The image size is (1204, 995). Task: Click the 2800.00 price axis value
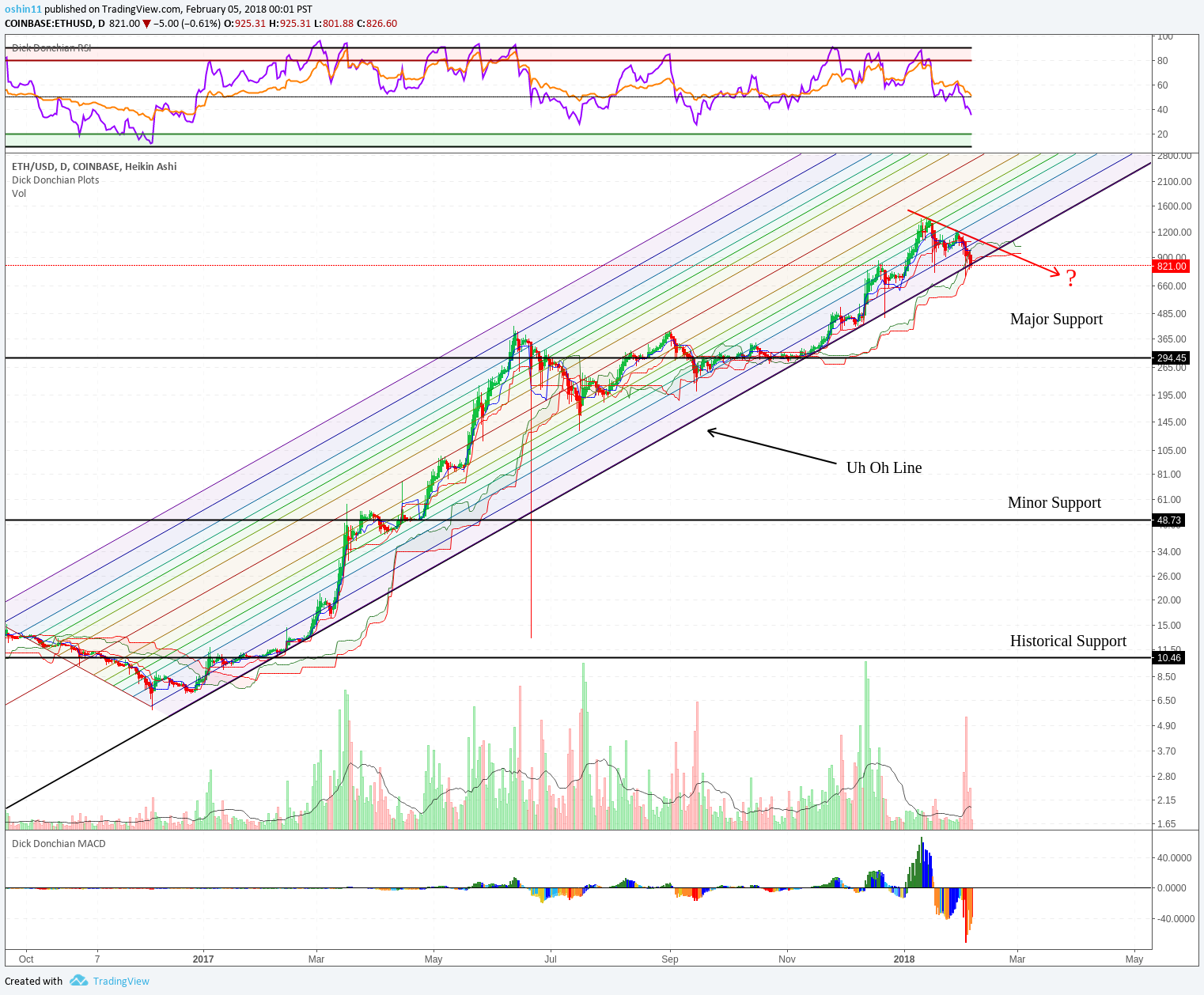point(1174,156)
